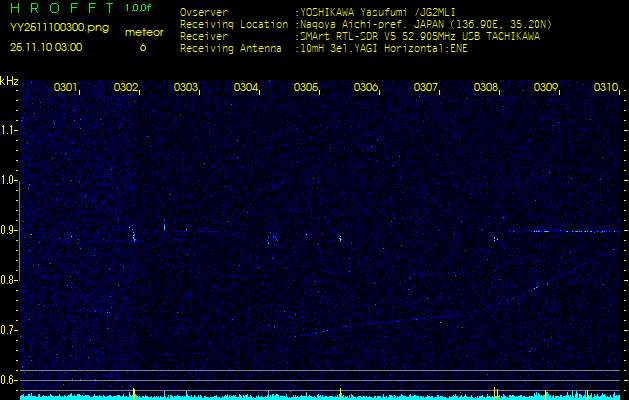Viewport: 629px width, 400px height.
Task: Click the long horizontal echo near 0309
Action: pyautogui.click(x=565, y=231)
